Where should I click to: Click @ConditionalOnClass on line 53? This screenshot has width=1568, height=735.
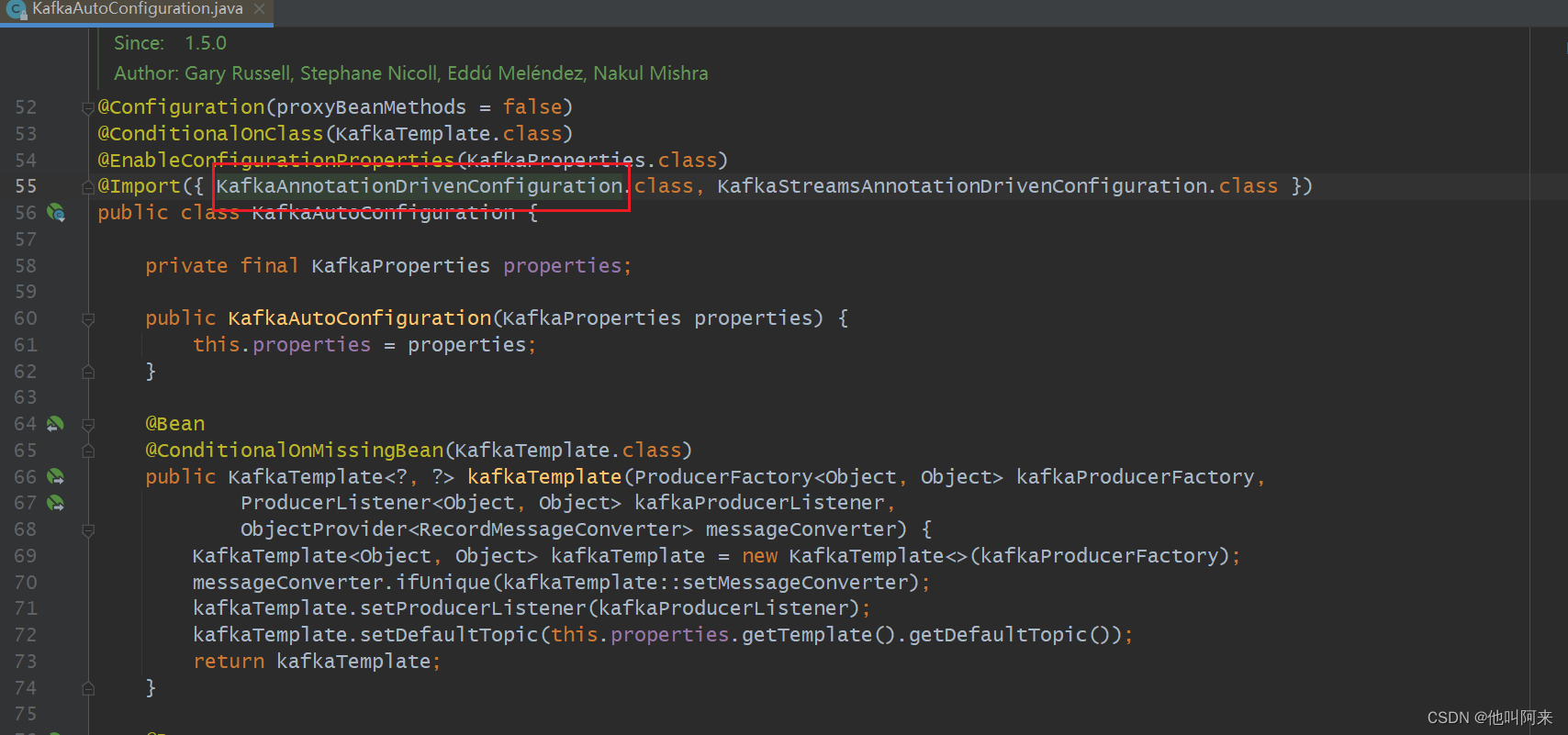(211, 134)
